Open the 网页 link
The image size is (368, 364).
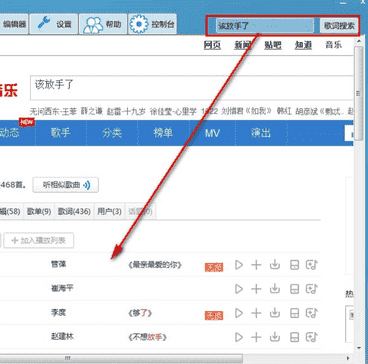(x=212, y=45)
